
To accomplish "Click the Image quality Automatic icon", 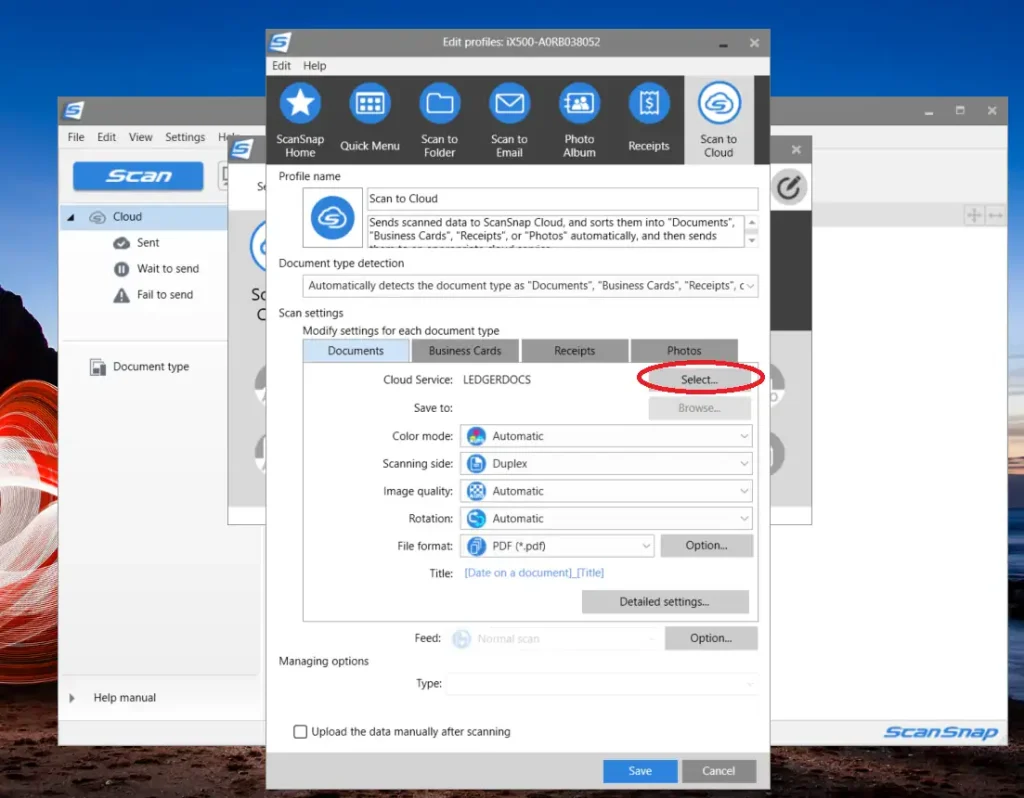I will coord(477,491).
